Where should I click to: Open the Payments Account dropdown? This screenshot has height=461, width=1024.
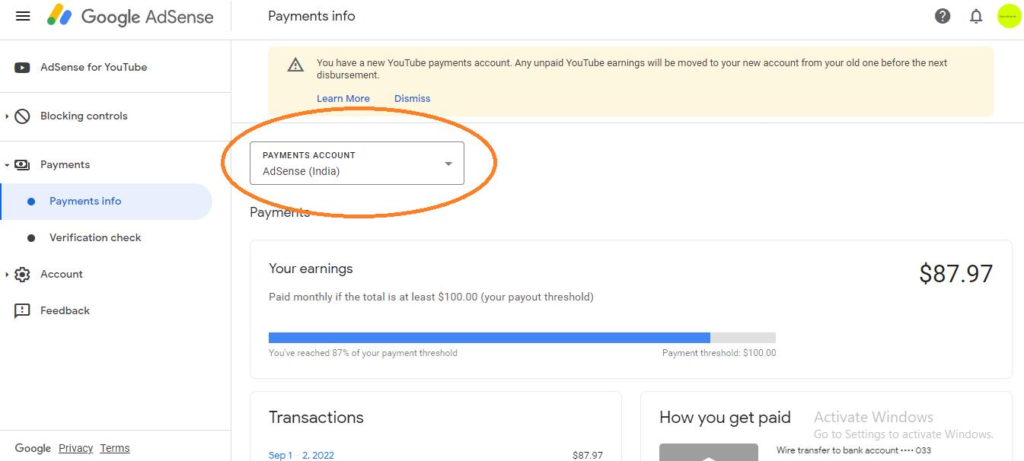coord(357,163)
